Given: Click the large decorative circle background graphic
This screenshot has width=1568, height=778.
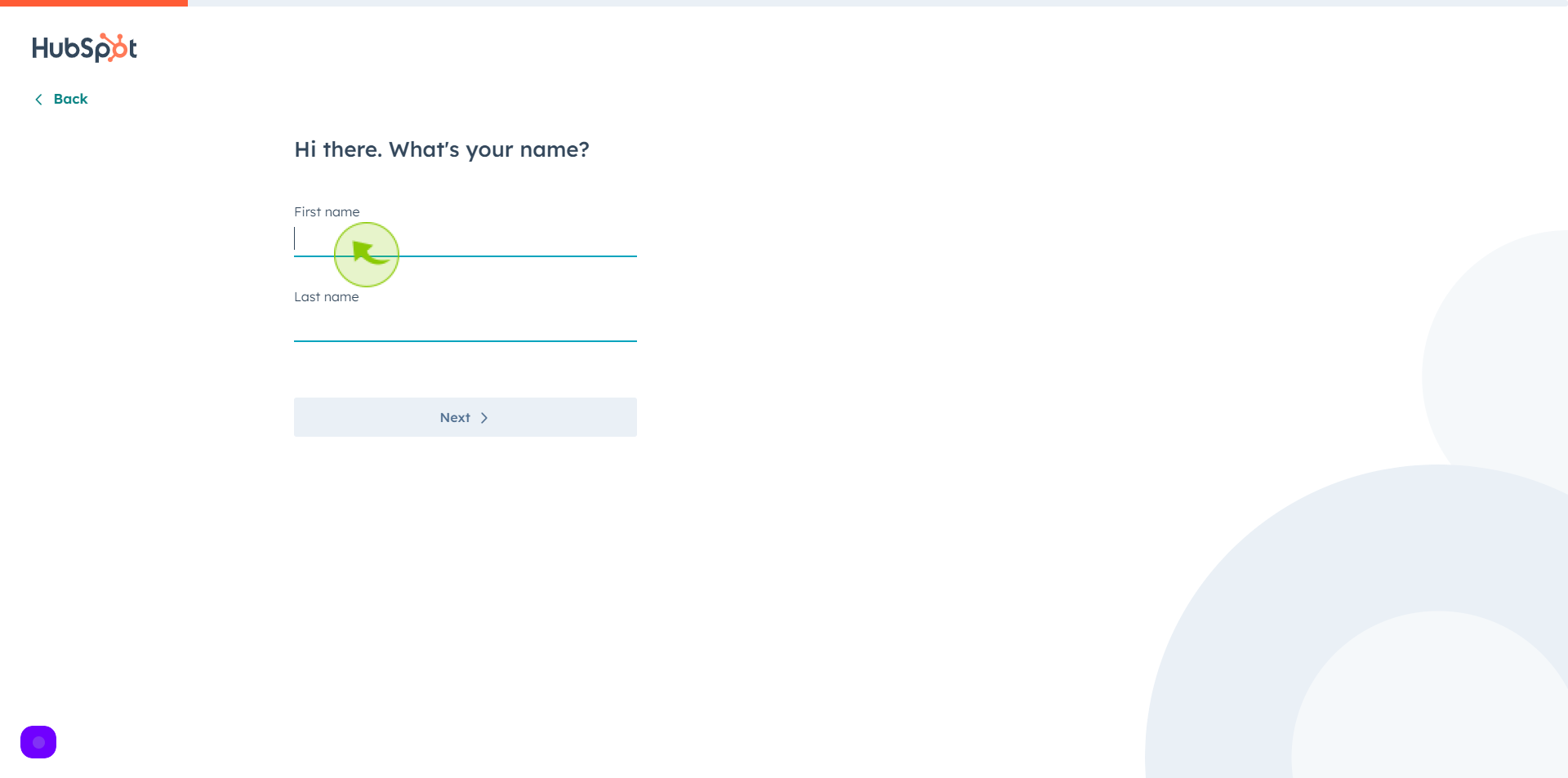Looking at the screenshot, I should pyautogui.click(x=1356, y=621).
